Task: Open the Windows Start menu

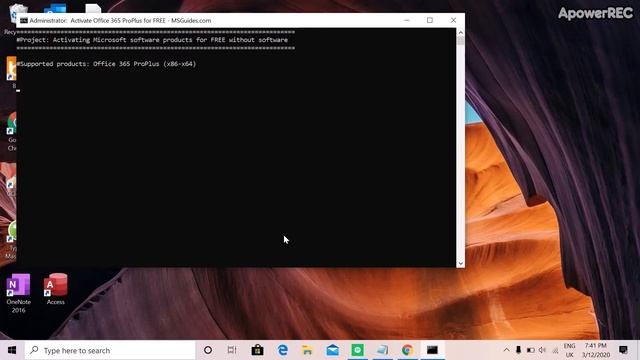Action: 12,350
